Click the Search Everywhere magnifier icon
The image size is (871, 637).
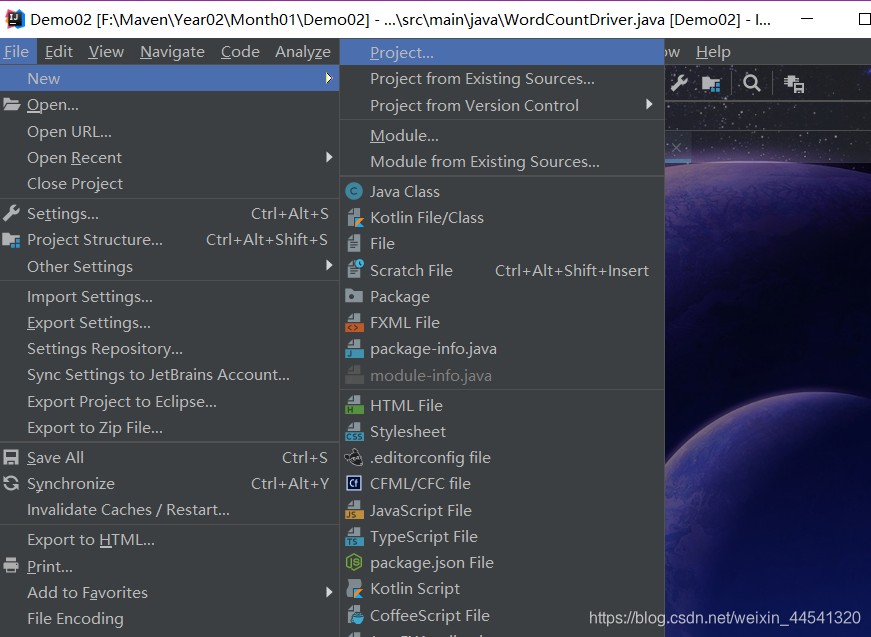pyautogui.click(x=752, y=83)
